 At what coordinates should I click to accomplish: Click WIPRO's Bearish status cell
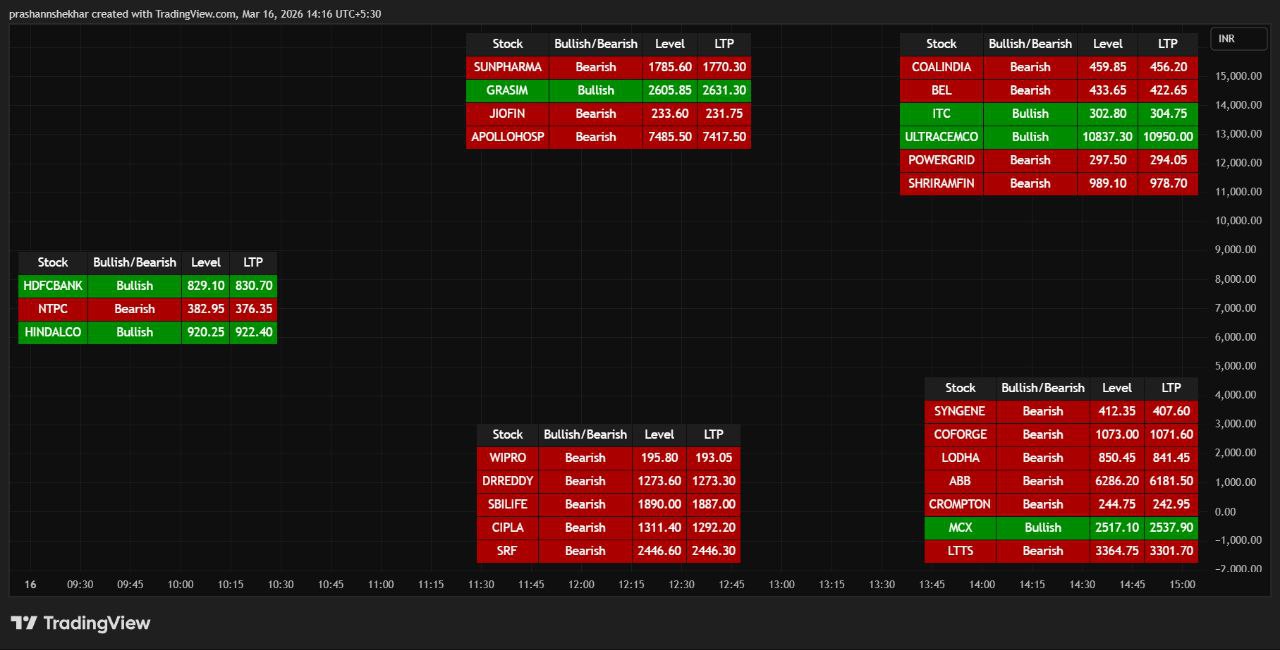click(x=585, y=457)
